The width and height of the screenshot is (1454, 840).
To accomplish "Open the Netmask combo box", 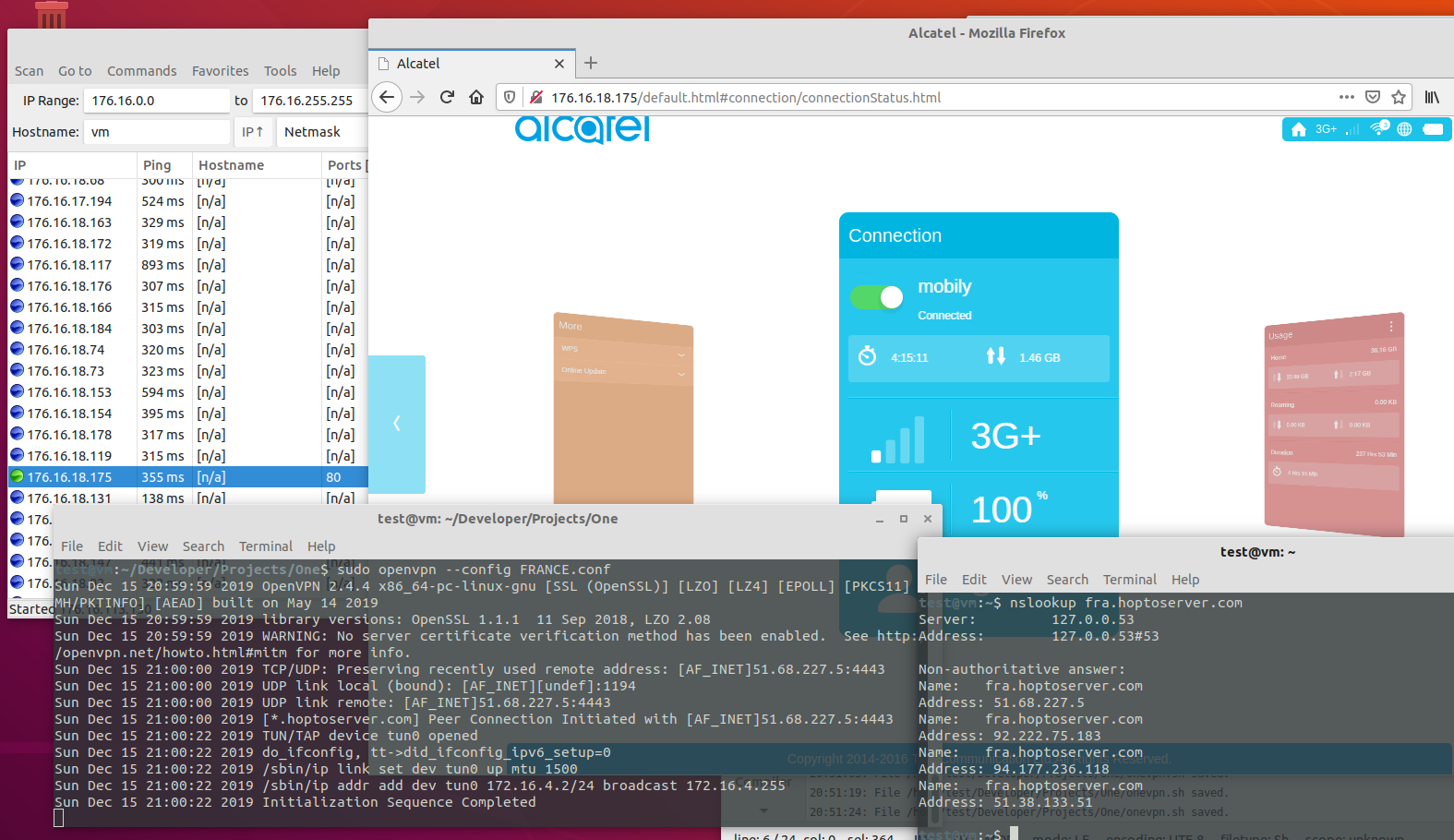I will click(x=322, y=132).
